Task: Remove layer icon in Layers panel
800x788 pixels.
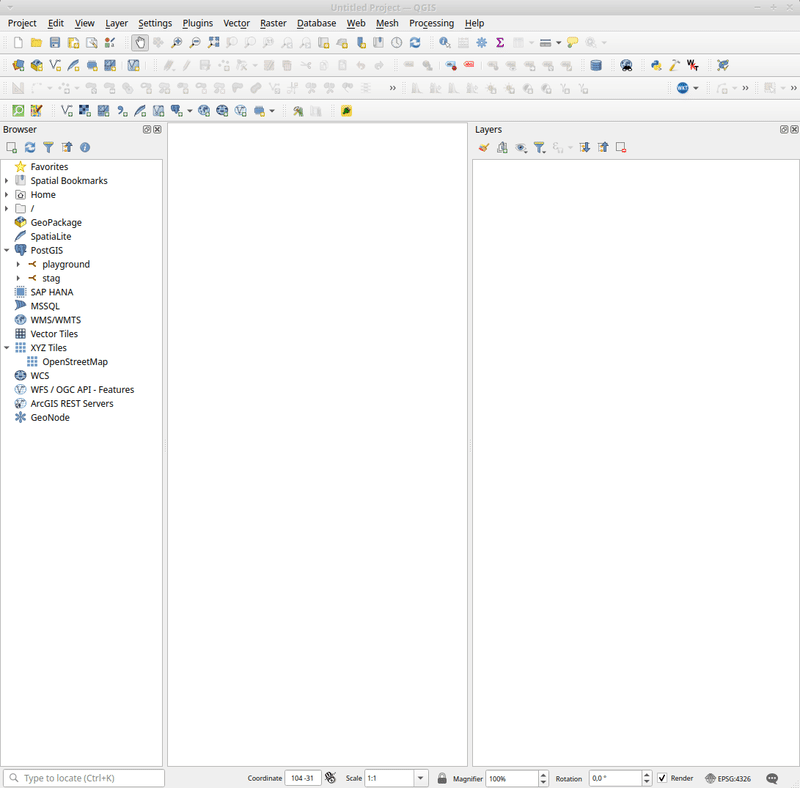Action: (x=621, y=147)
